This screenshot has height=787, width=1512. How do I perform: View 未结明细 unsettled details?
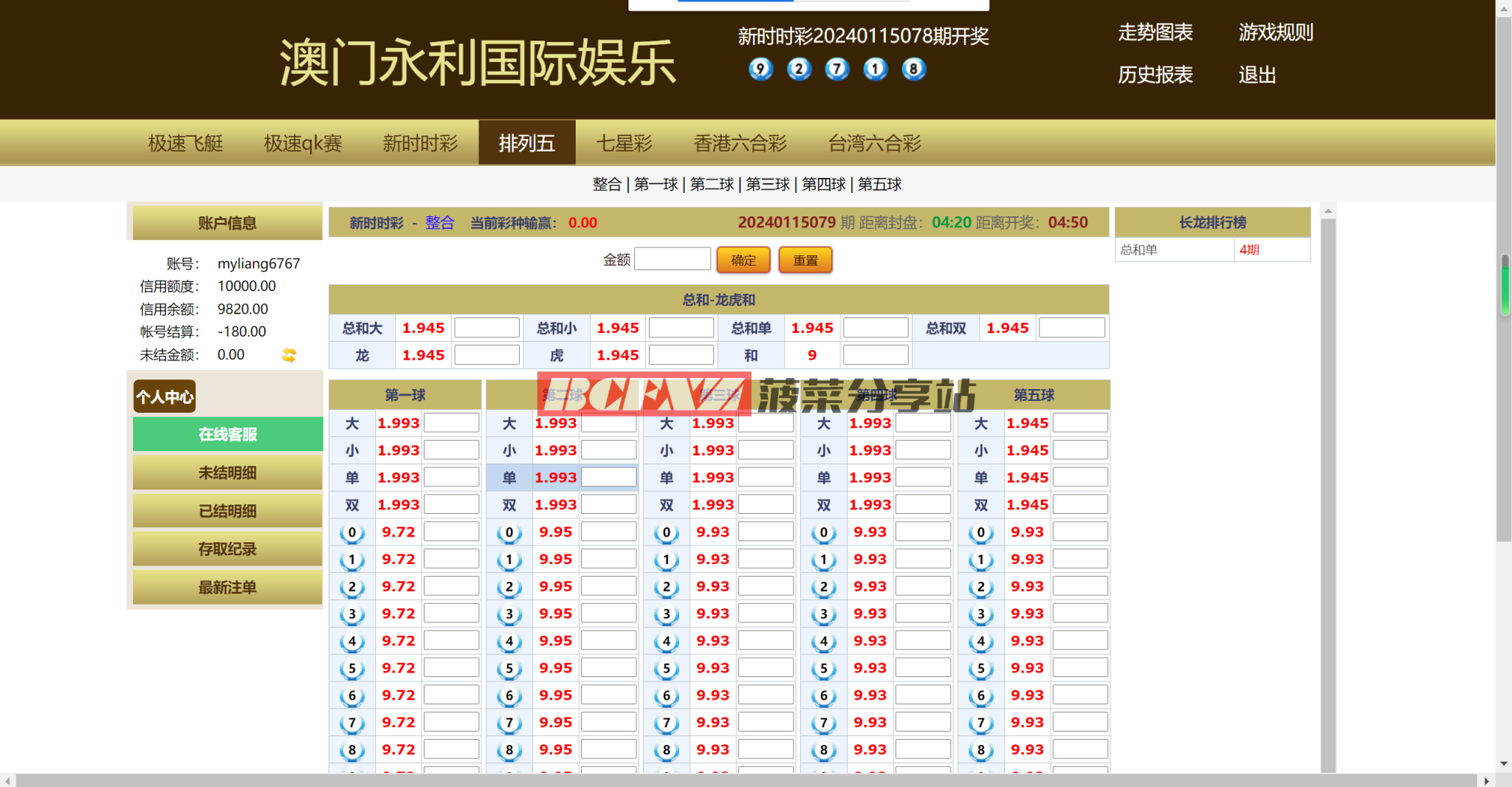point(227,472)
